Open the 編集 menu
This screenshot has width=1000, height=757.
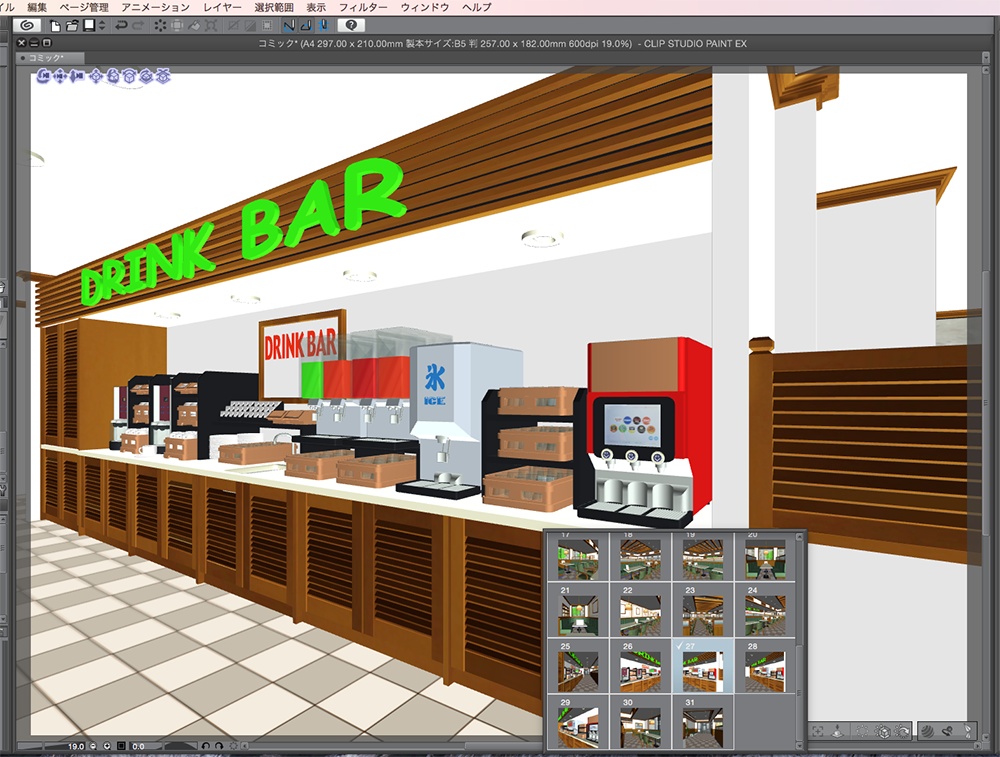click(37, 8)
